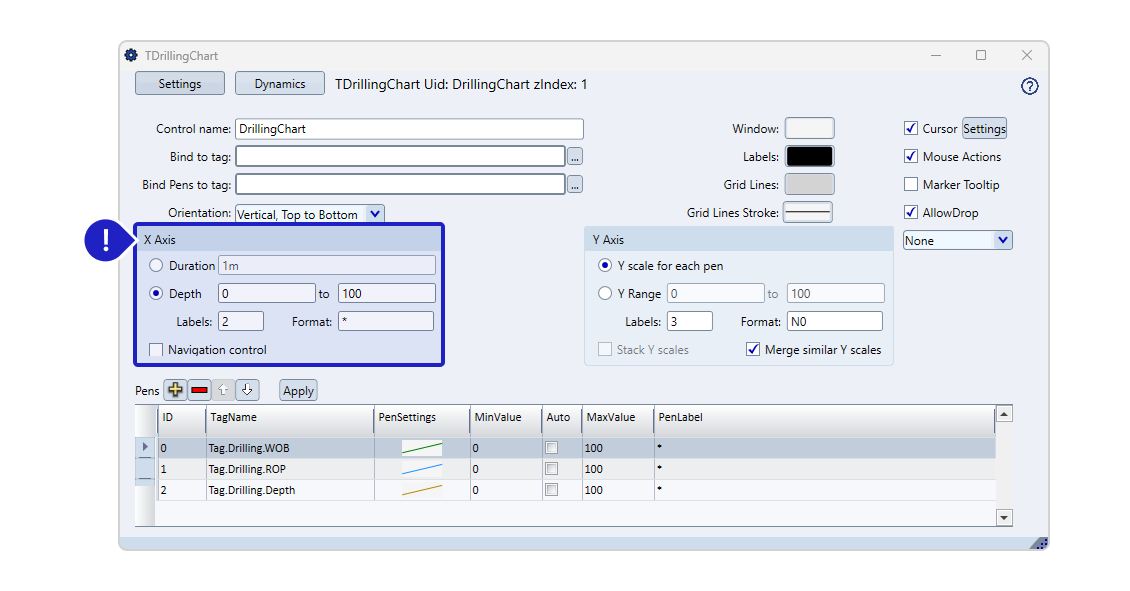The width and height of the screenshot is (1130, 591).
Task: Expand the None dropdown under AllowDrop
Action: (1003, 241)
